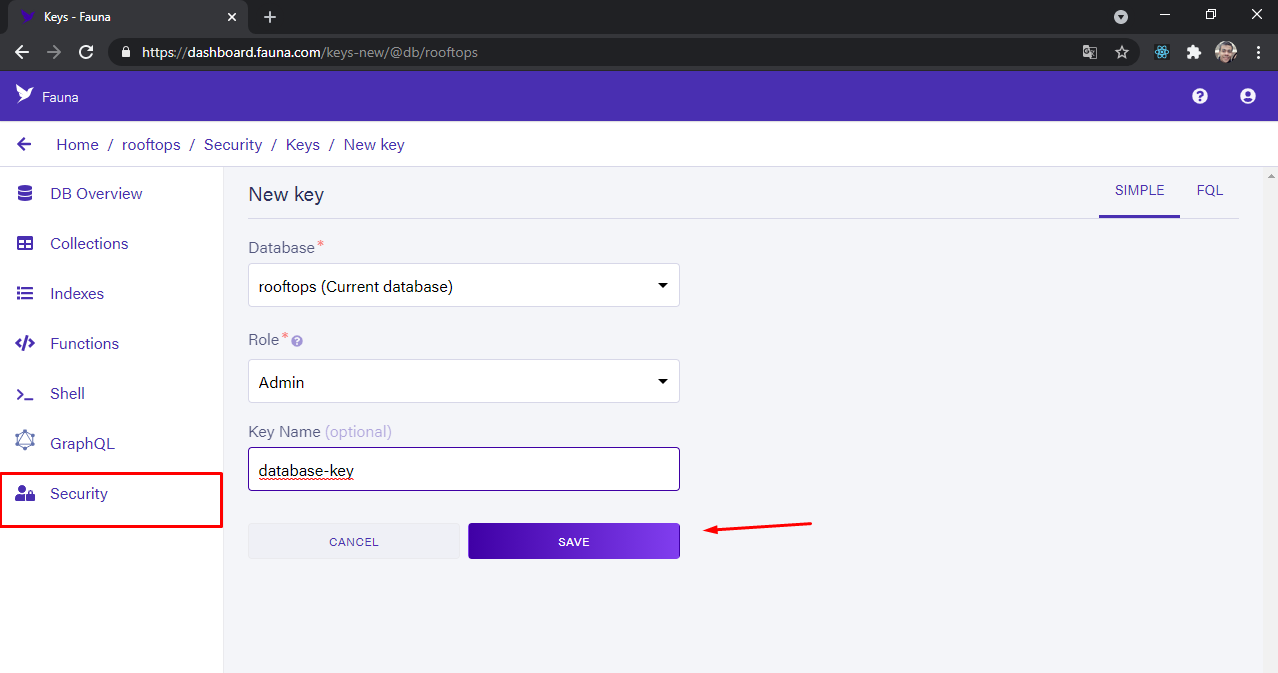
Task: Click the browser address bar URL
Action: click(310, 52)
